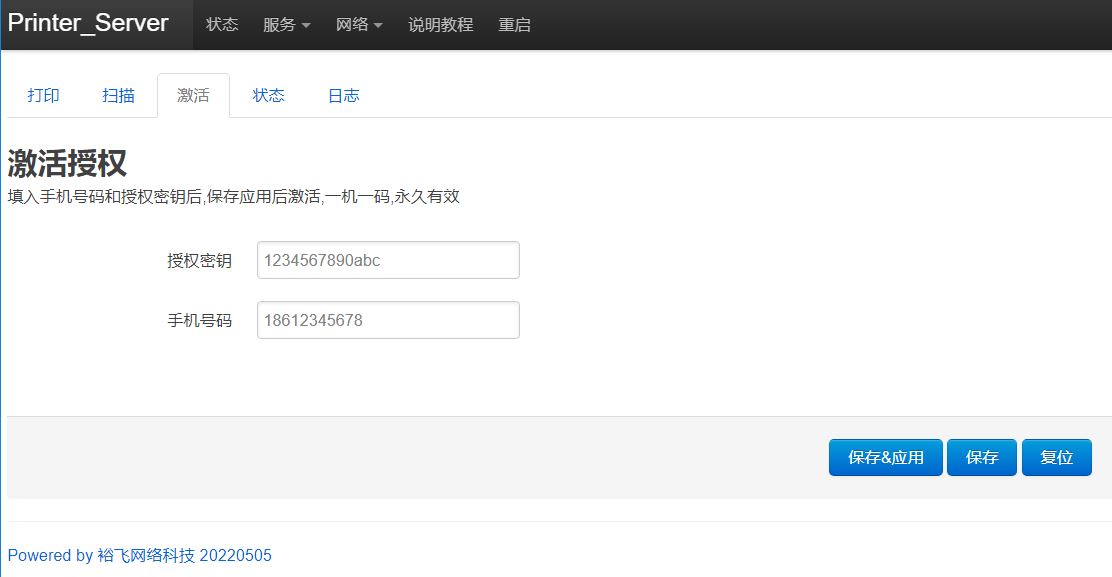
Task: Click the 手机号码 field label
Action: 199,321
